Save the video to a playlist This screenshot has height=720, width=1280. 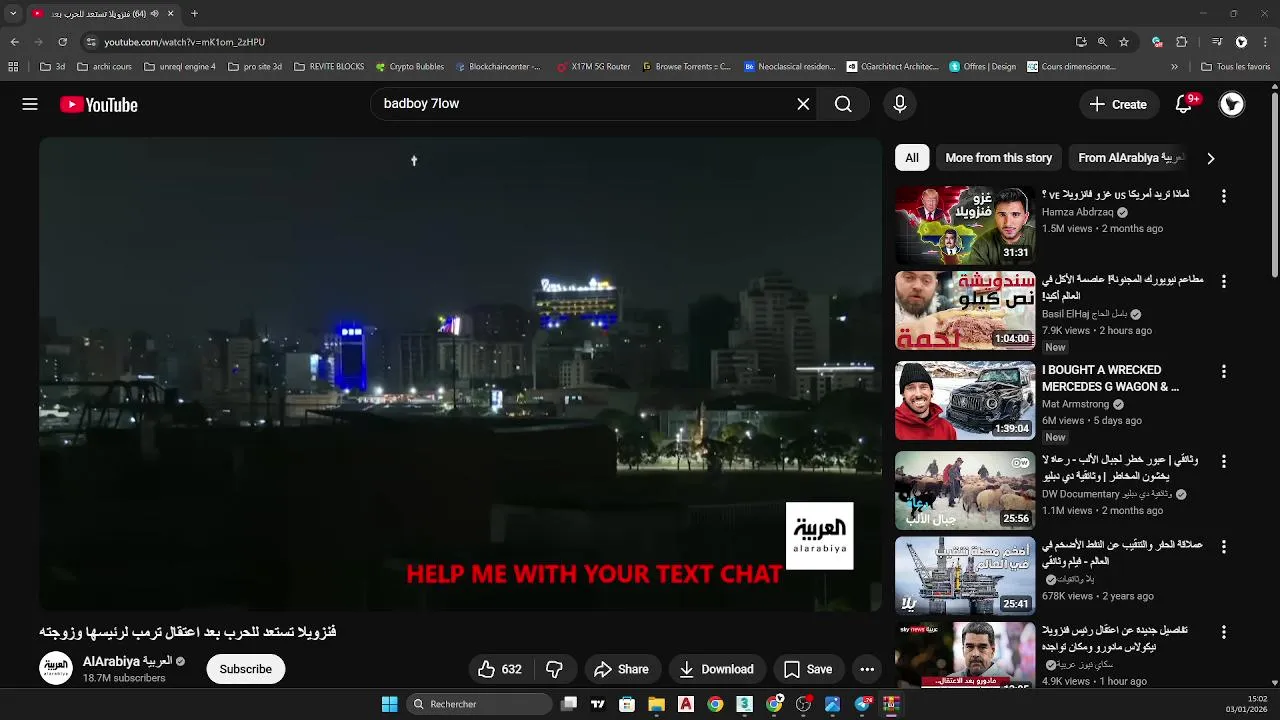coord(808,669)
